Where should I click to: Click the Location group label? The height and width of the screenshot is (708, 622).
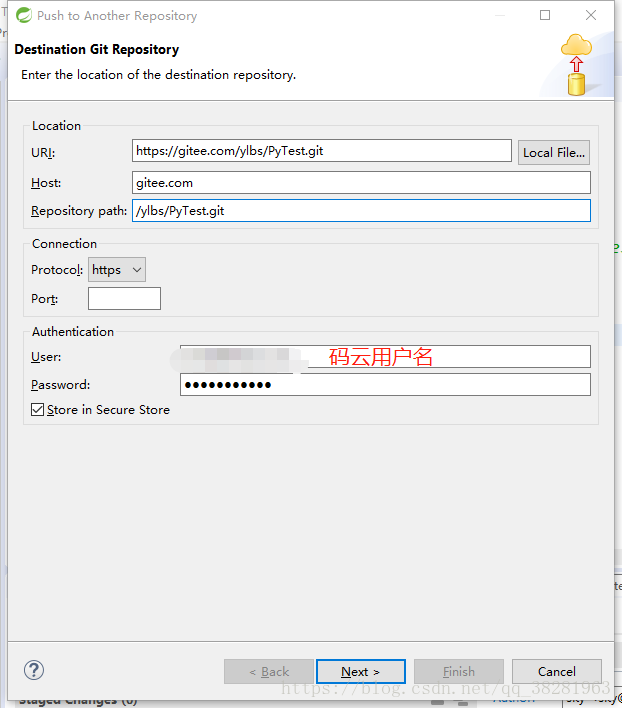pos(56,126)
